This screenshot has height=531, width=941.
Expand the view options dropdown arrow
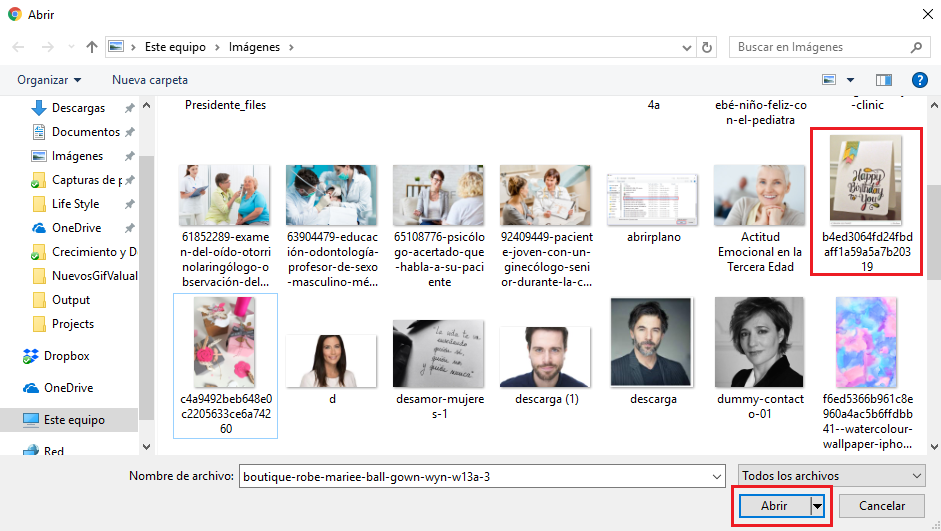[851, 80]
